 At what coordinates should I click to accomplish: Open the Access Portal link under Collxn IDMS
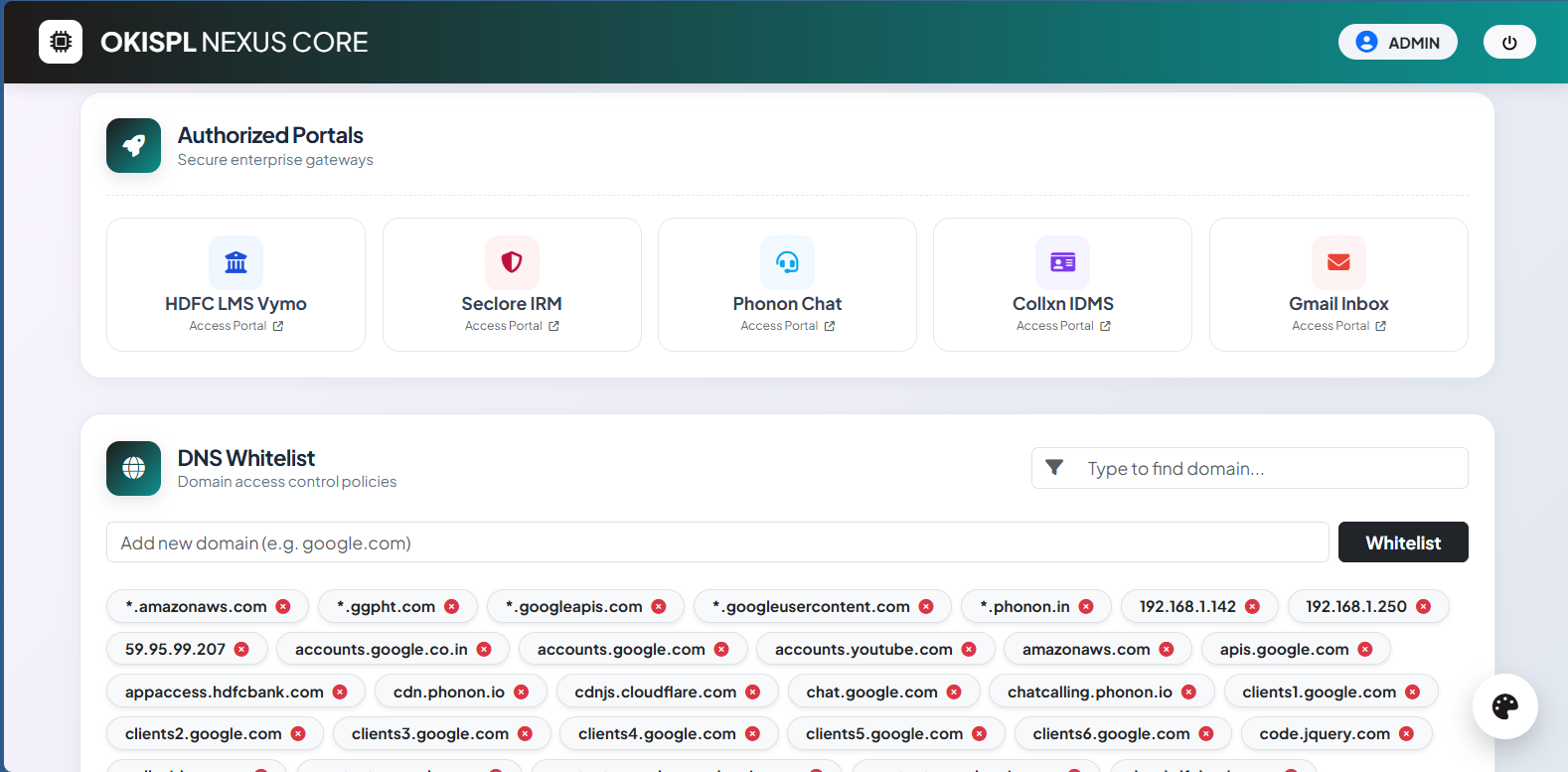point(1062,326)
